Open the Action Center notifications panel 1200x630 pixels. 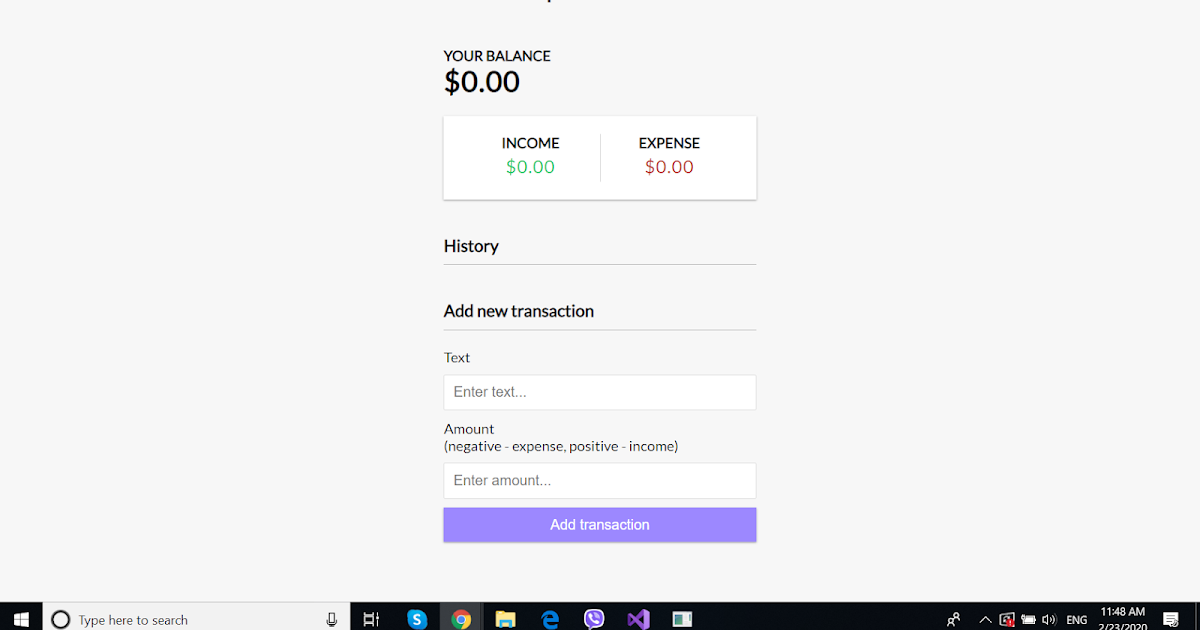point(1172,618)
